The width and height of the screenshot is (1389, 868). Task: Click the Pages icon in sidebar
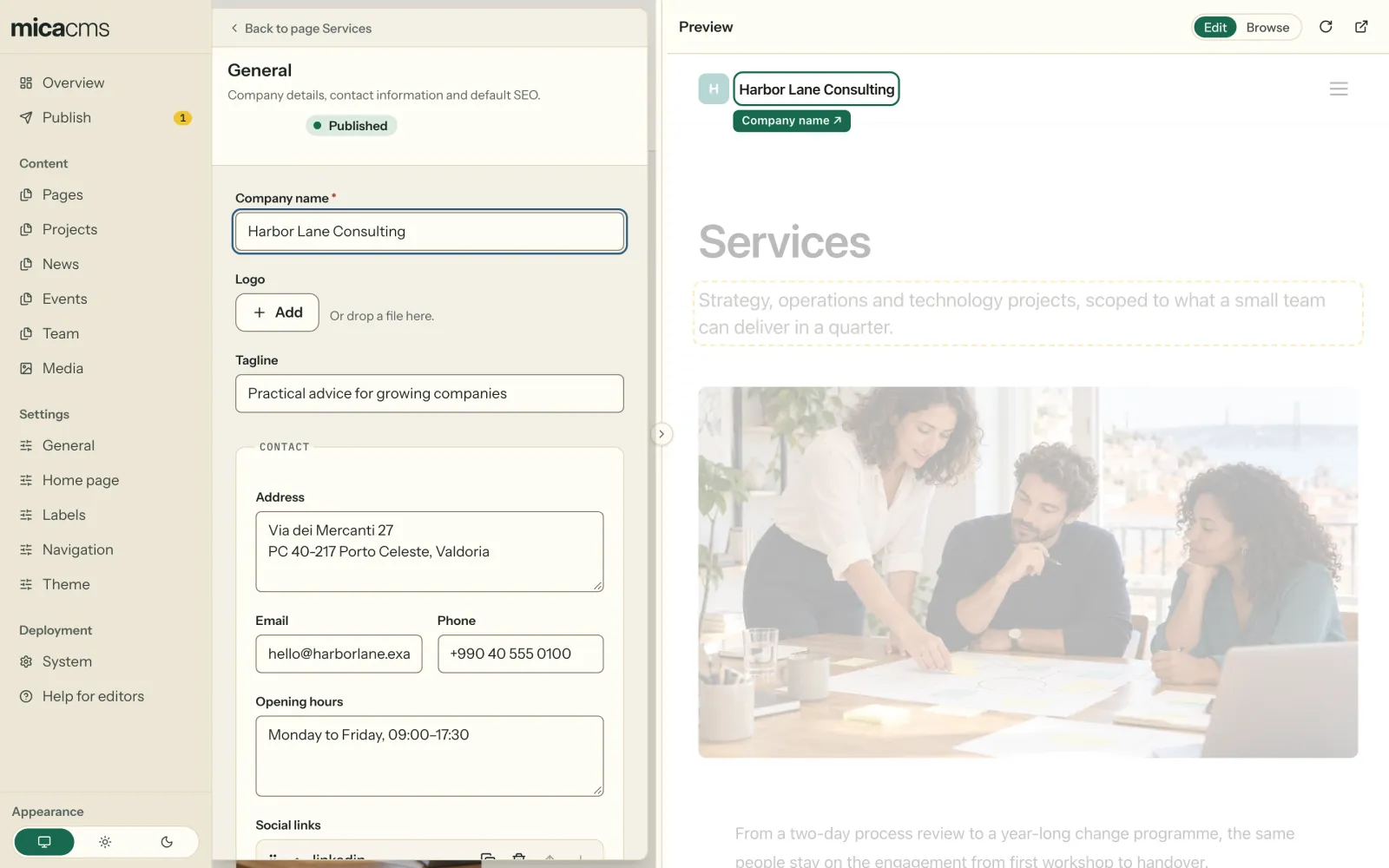26,194
